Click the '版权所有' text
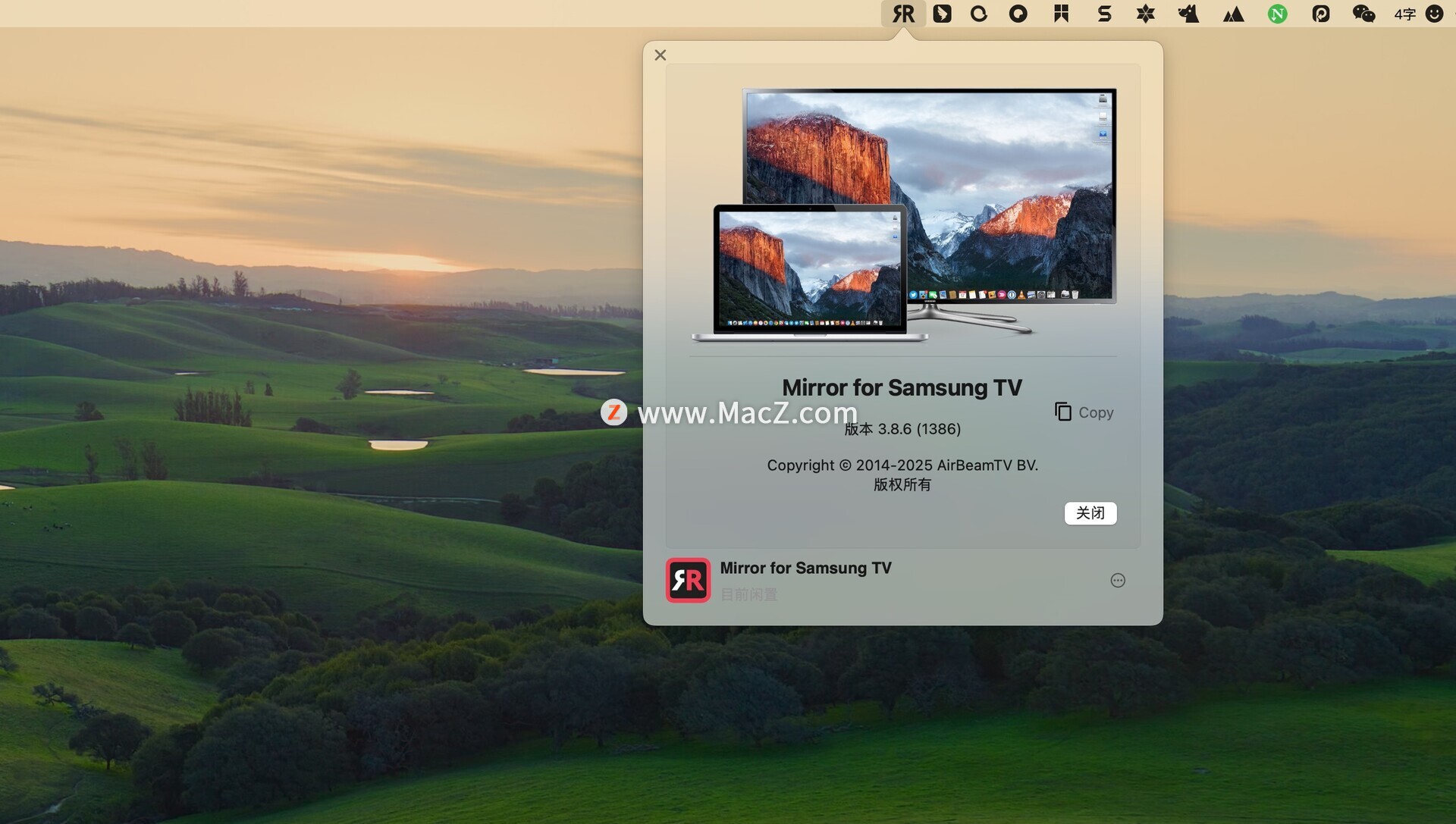This screenshot has height=824, width=1456. [902, 484]
